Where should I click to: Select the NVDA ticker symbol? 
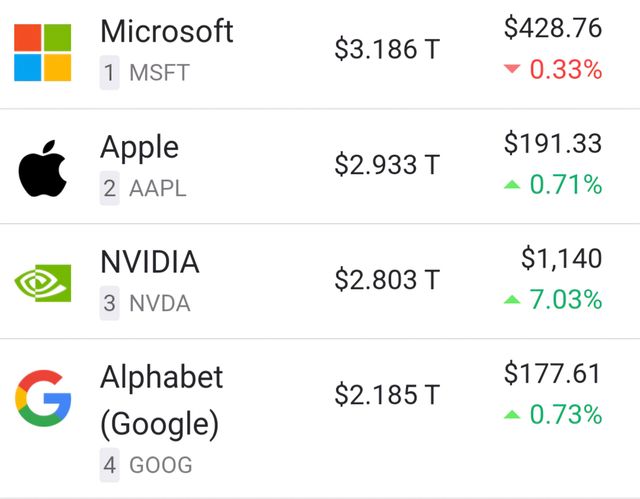[x=160, y=303]
